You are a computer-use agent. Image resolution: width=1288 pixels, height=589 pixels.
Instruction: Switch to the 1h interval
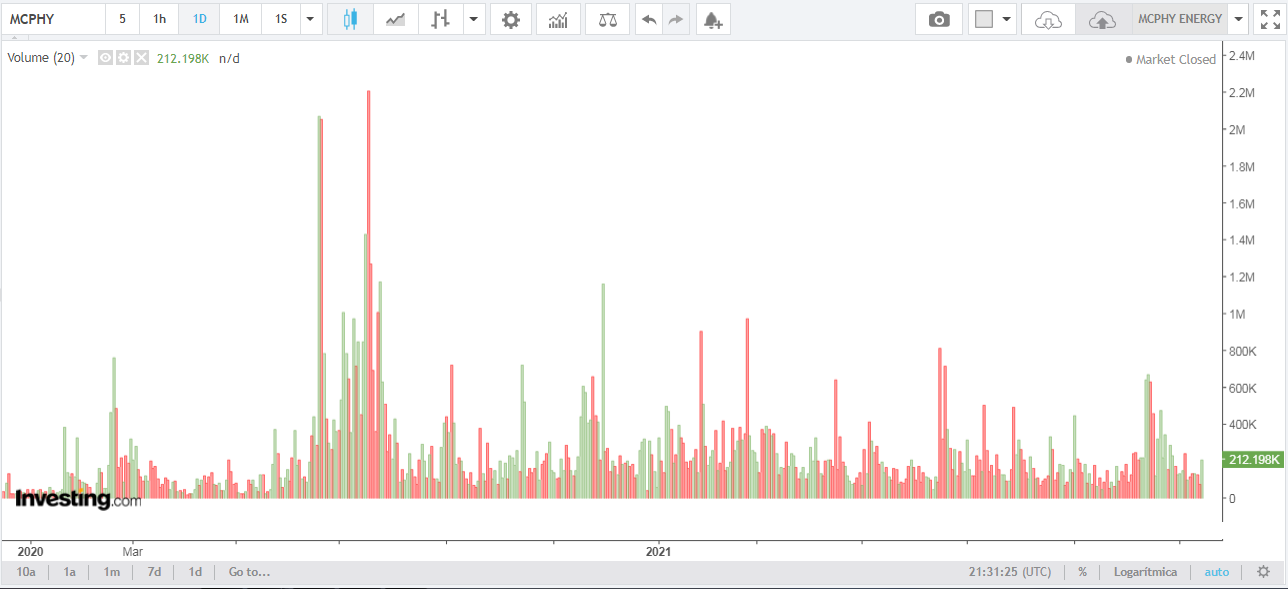(x=160, y=19)
